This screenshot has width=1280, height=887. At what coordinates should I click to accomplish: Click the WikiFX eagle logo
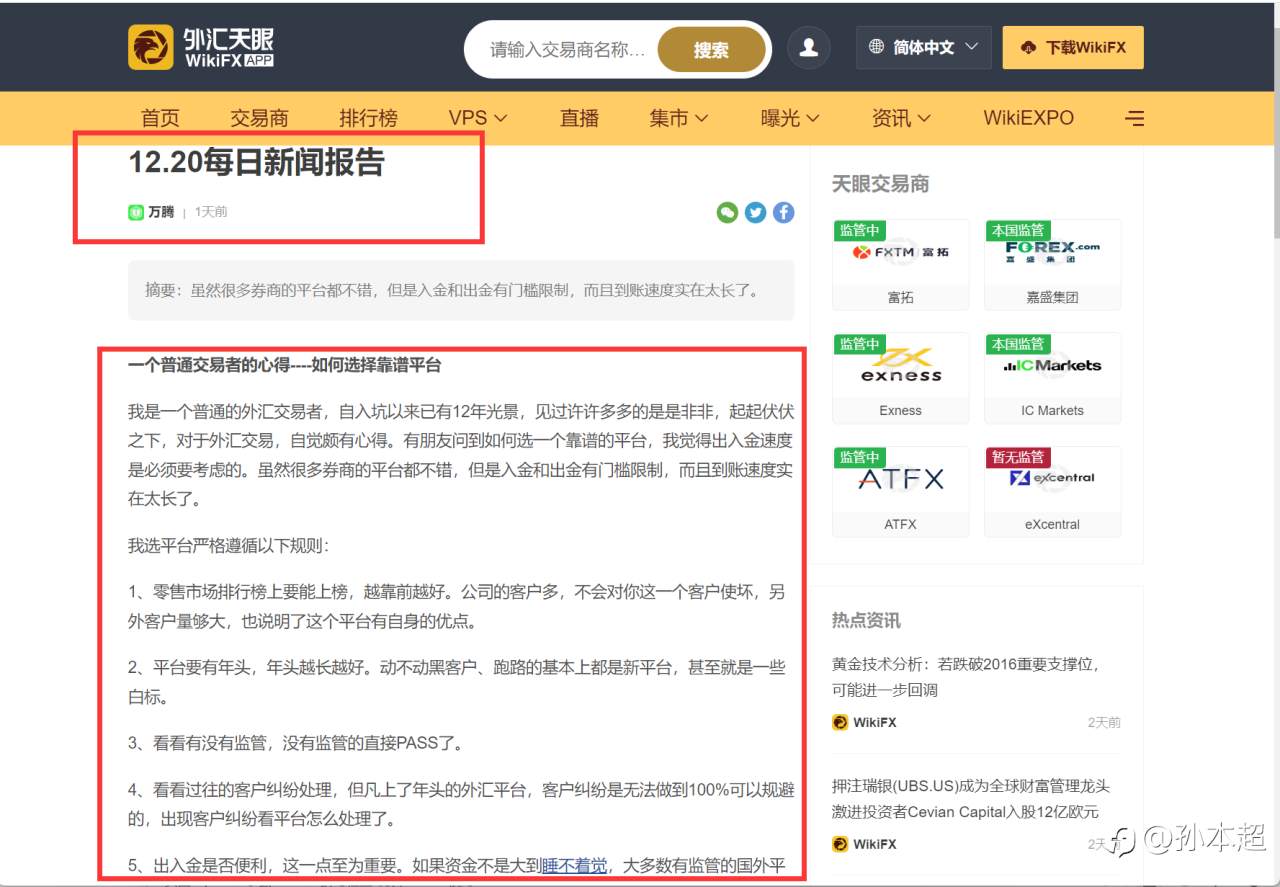pyautogui.click(x=150, y=47)
